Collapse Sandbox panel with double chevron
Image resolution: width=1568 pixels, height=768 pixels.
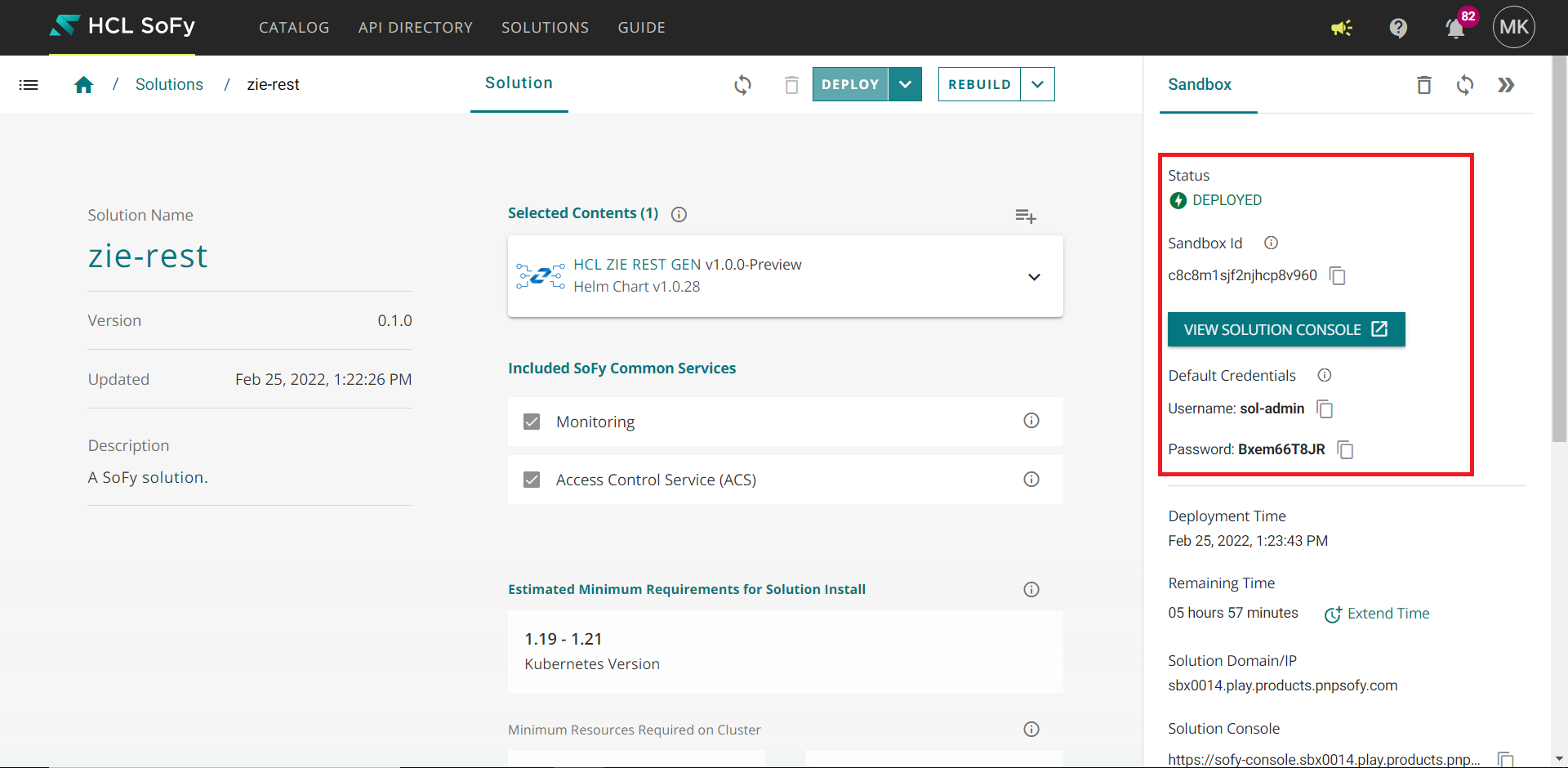click(x=1507, y=85)
